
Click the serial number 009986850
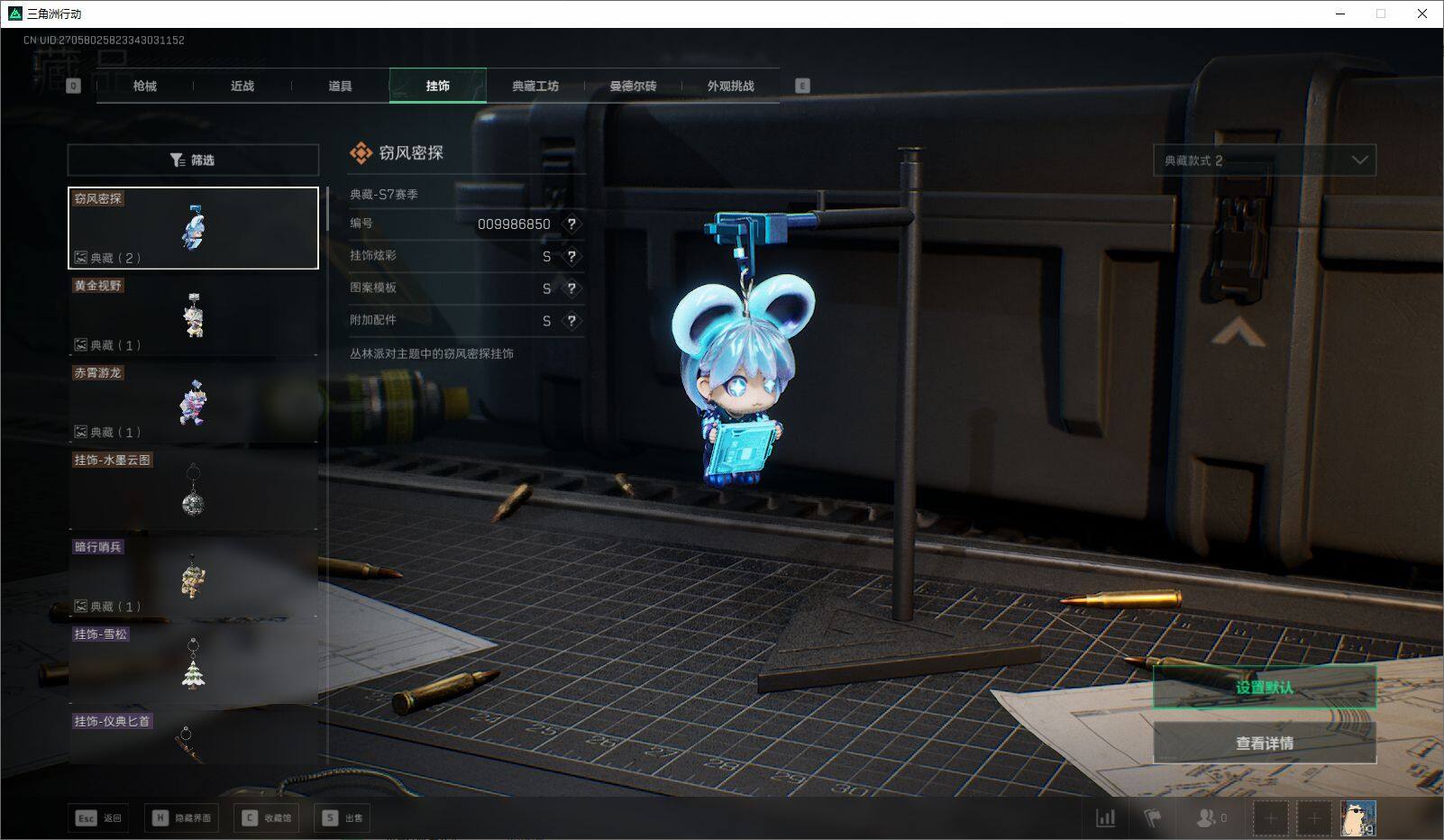(x=514, y=224)
